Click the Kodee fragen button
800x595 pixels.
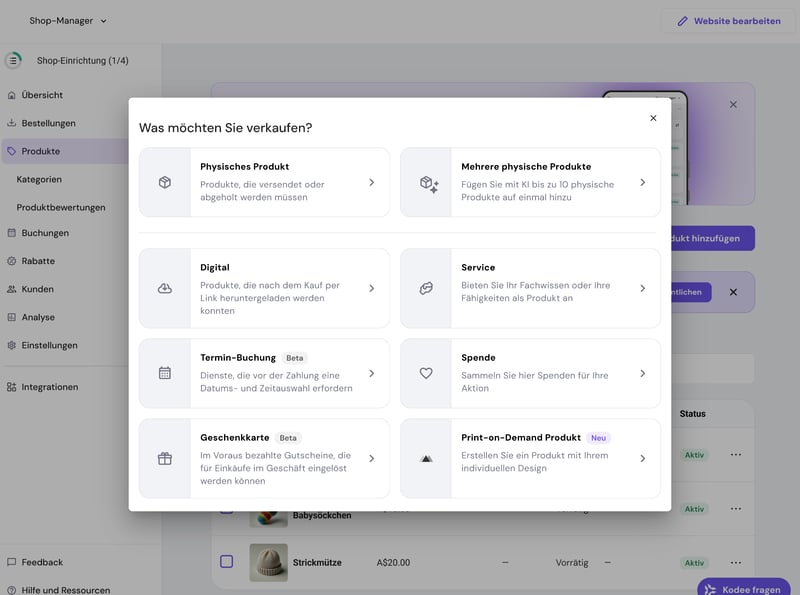pyautogui.click(x=744, y=589)
